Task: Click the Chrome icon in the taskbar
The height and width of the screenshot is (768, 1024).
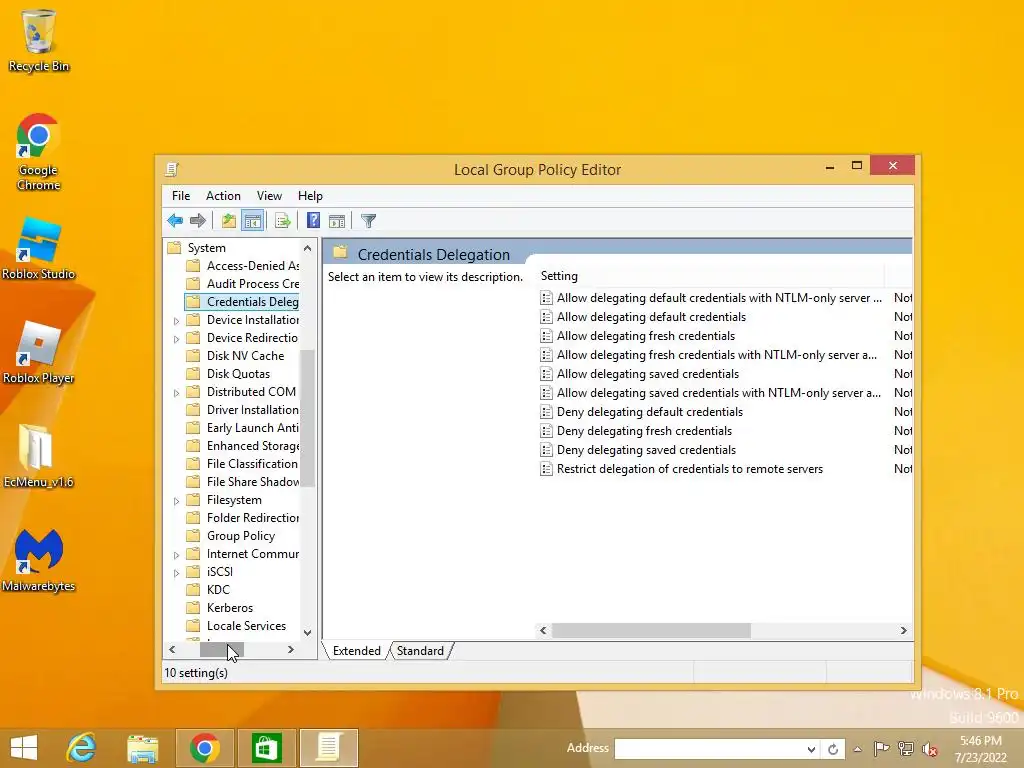Action: tap(204, 748)
